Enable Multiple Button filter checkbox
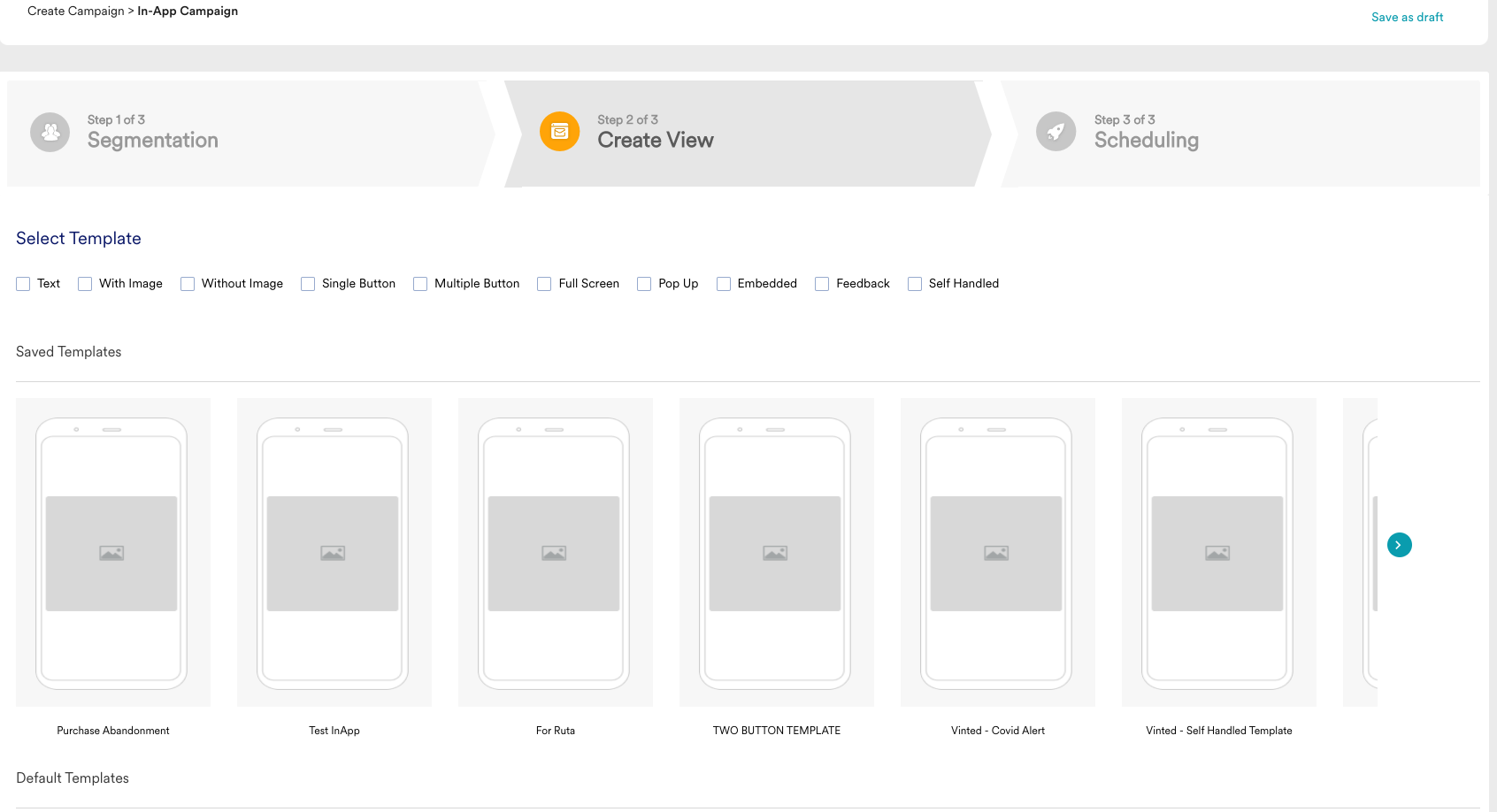The height and width of the screenshot is (812, 1497). 420,284
